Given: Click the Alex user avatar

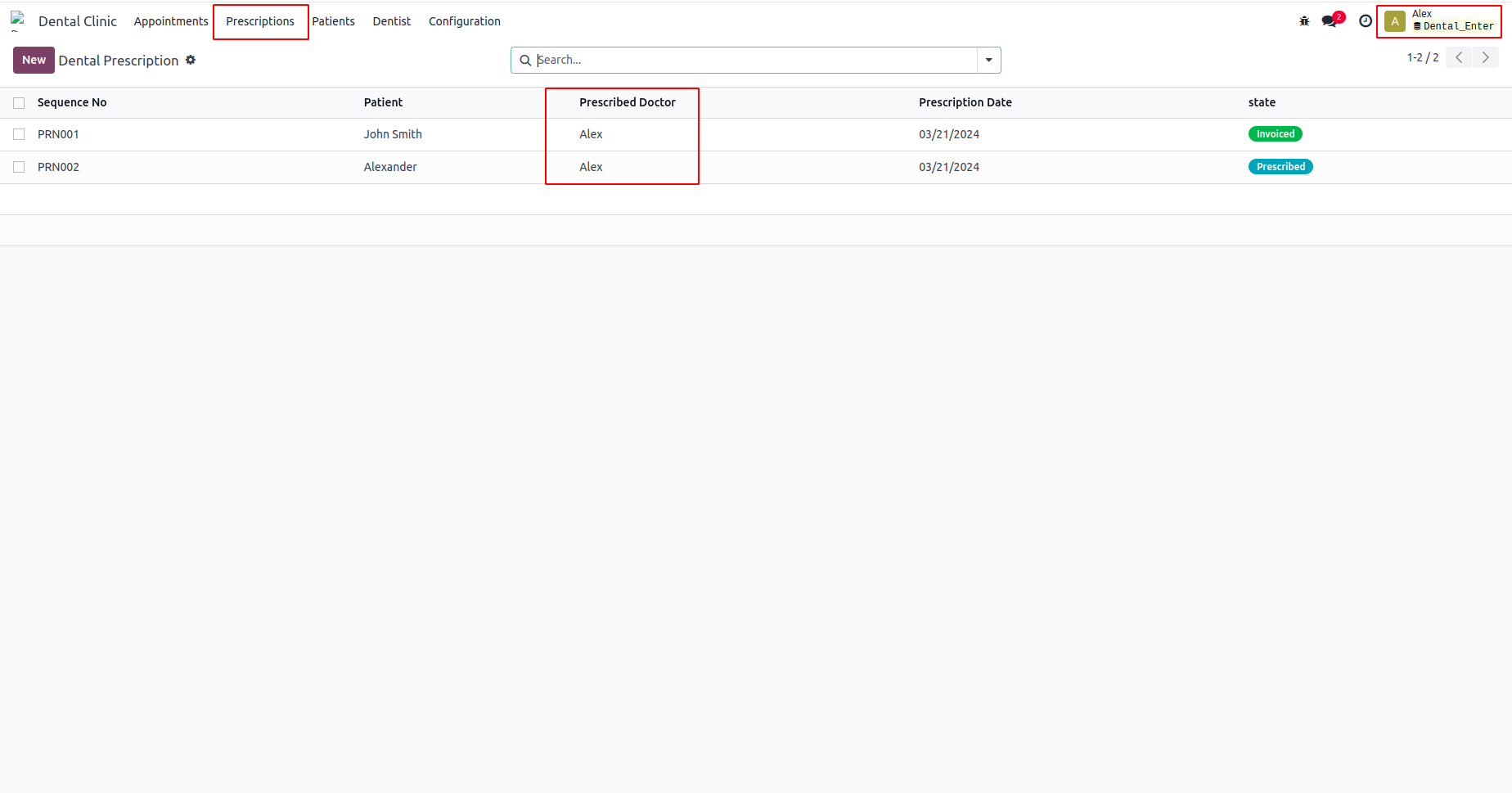Looking at the screenshot, I should tap(1394, 21).
